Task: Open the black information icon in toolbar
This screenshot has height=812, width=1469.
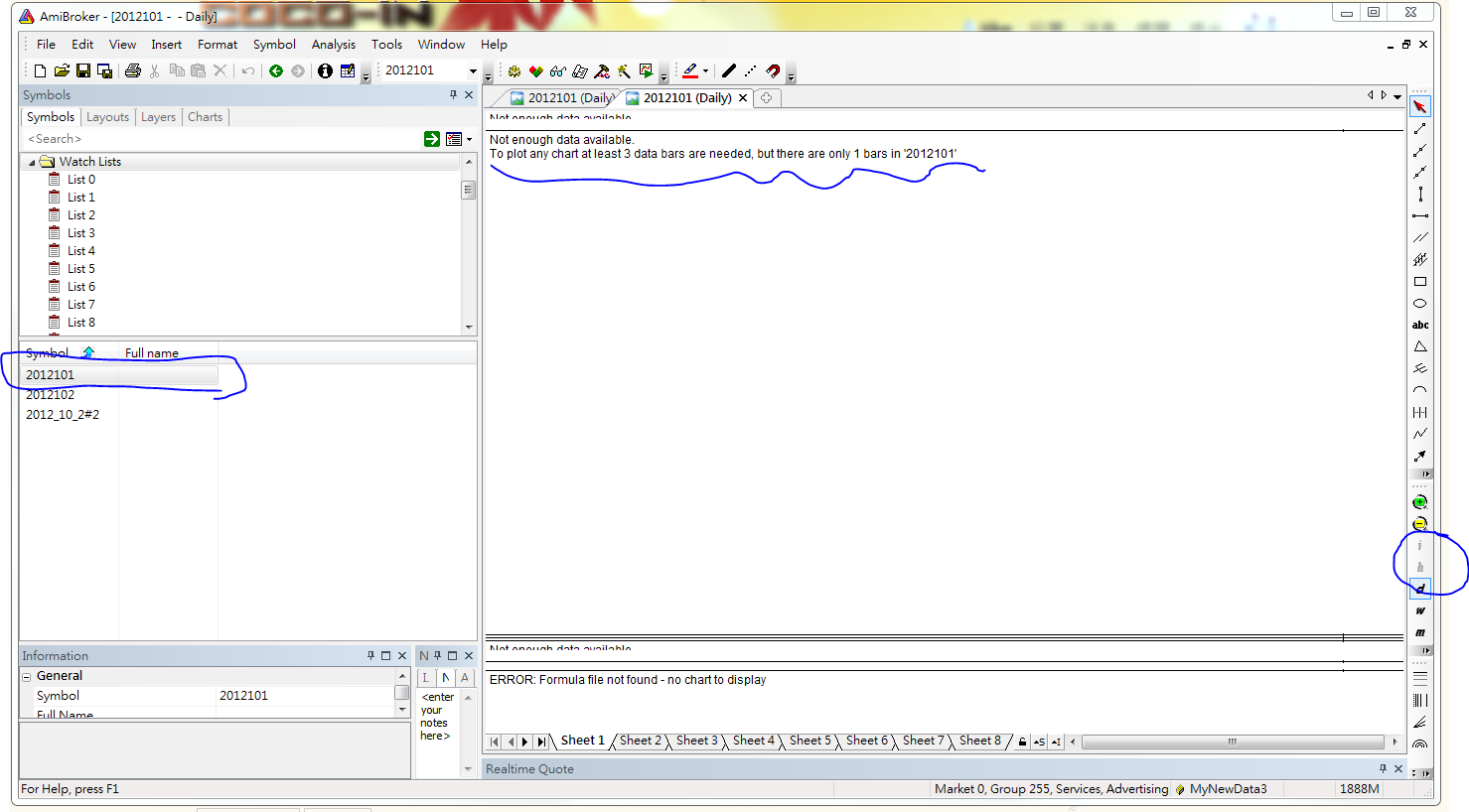Action: (x=325, y=70)
